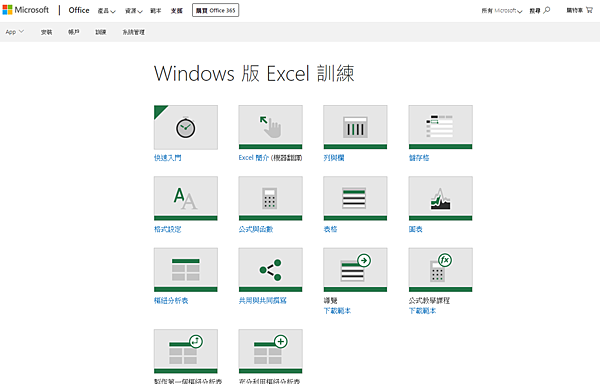Click 下載範本 under 公式教學課程 tile

pyautogui.click(x=422, y=311)
